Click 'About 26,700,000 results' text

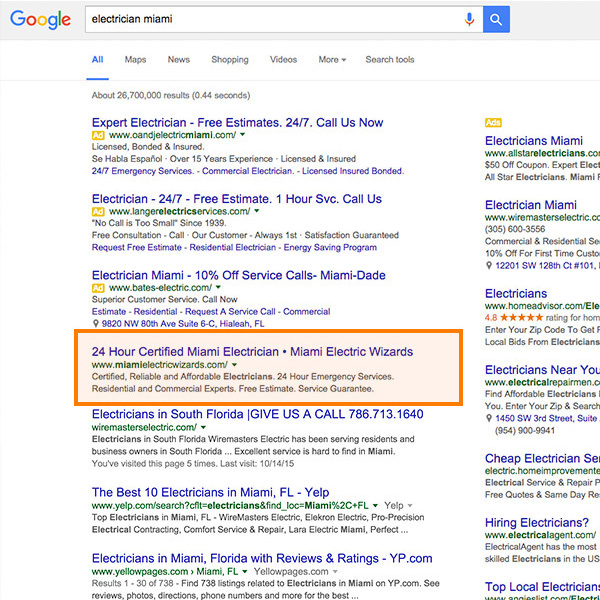pyautogui.click(x=171, y=95)
